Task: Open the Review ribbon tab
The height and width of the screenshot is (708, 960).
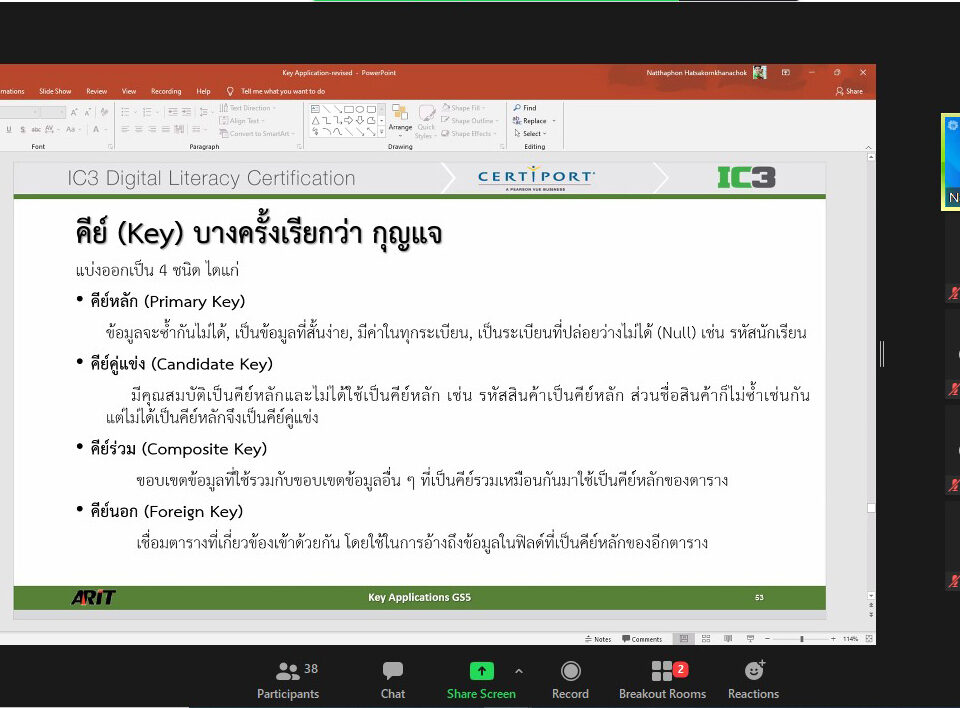Action: point(97,91)
